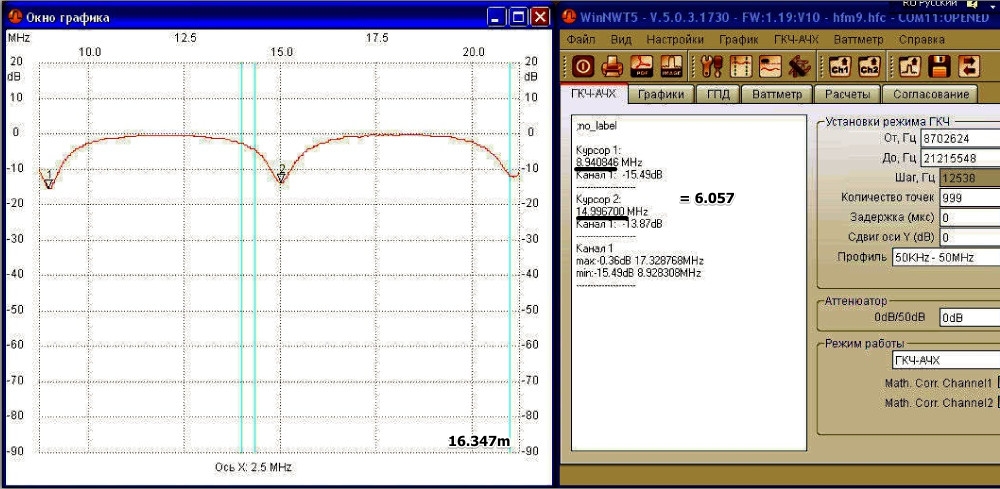
Task: Open the График menu
Action: (x=739, y=40)
